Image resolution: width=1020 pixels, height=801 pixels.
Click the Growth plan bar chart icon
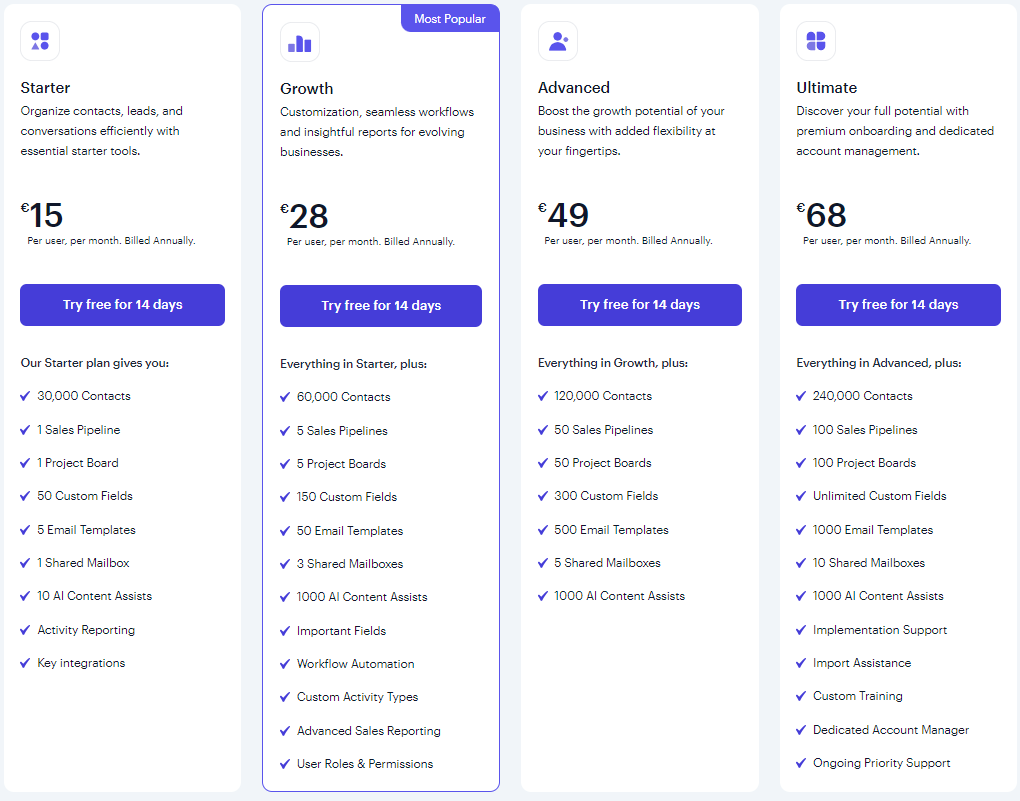[x=300, y=43]
